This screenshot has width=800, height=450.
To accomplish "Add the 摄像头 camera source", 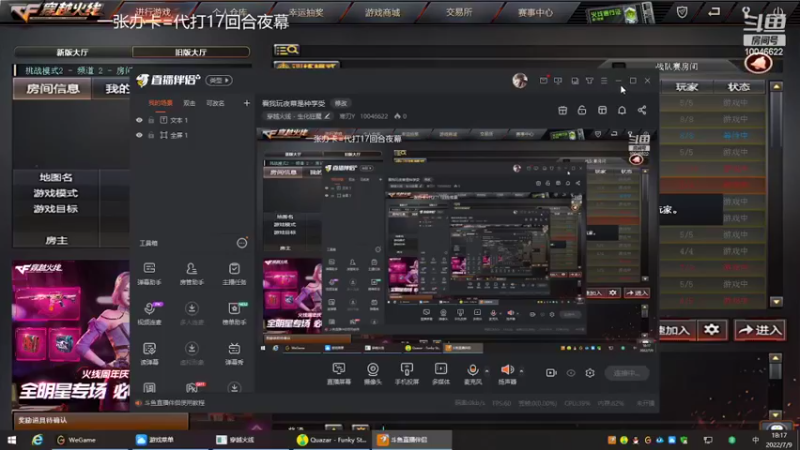I will tap(373, 373).
